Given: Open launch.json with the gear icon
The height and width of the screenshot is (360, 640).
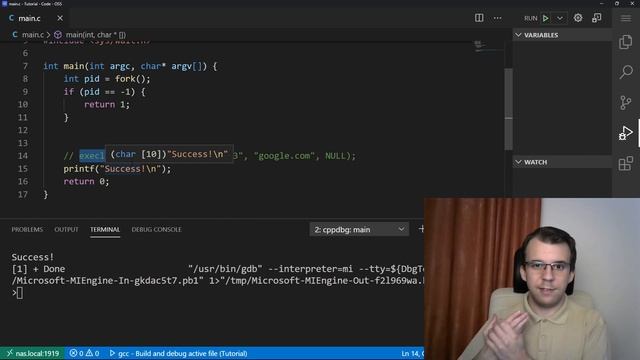Looking at the screenshot, I should (578, 18).
